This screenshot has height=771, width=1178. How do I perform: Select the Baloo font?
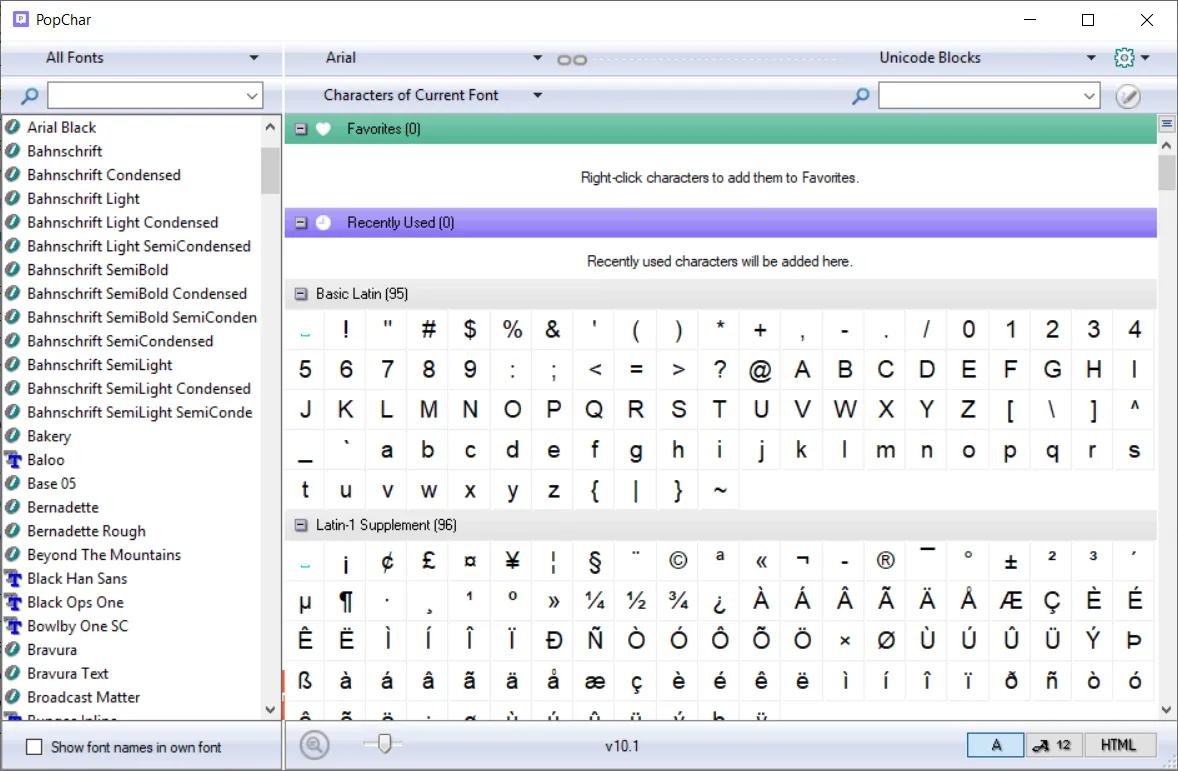(x=46, y=460)
